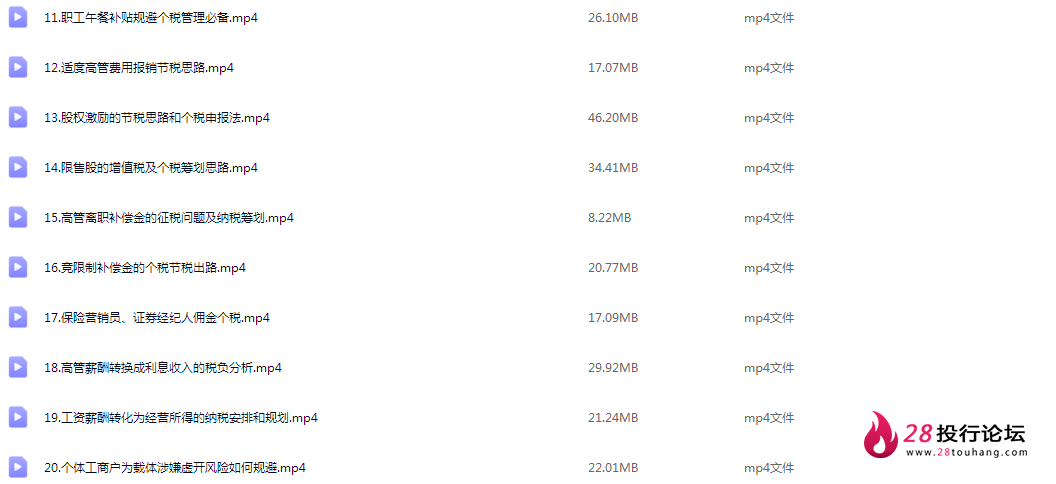The image size is (1056, 484).
Task: Click play icon of file 20 个体工商户
Action: 18,467
